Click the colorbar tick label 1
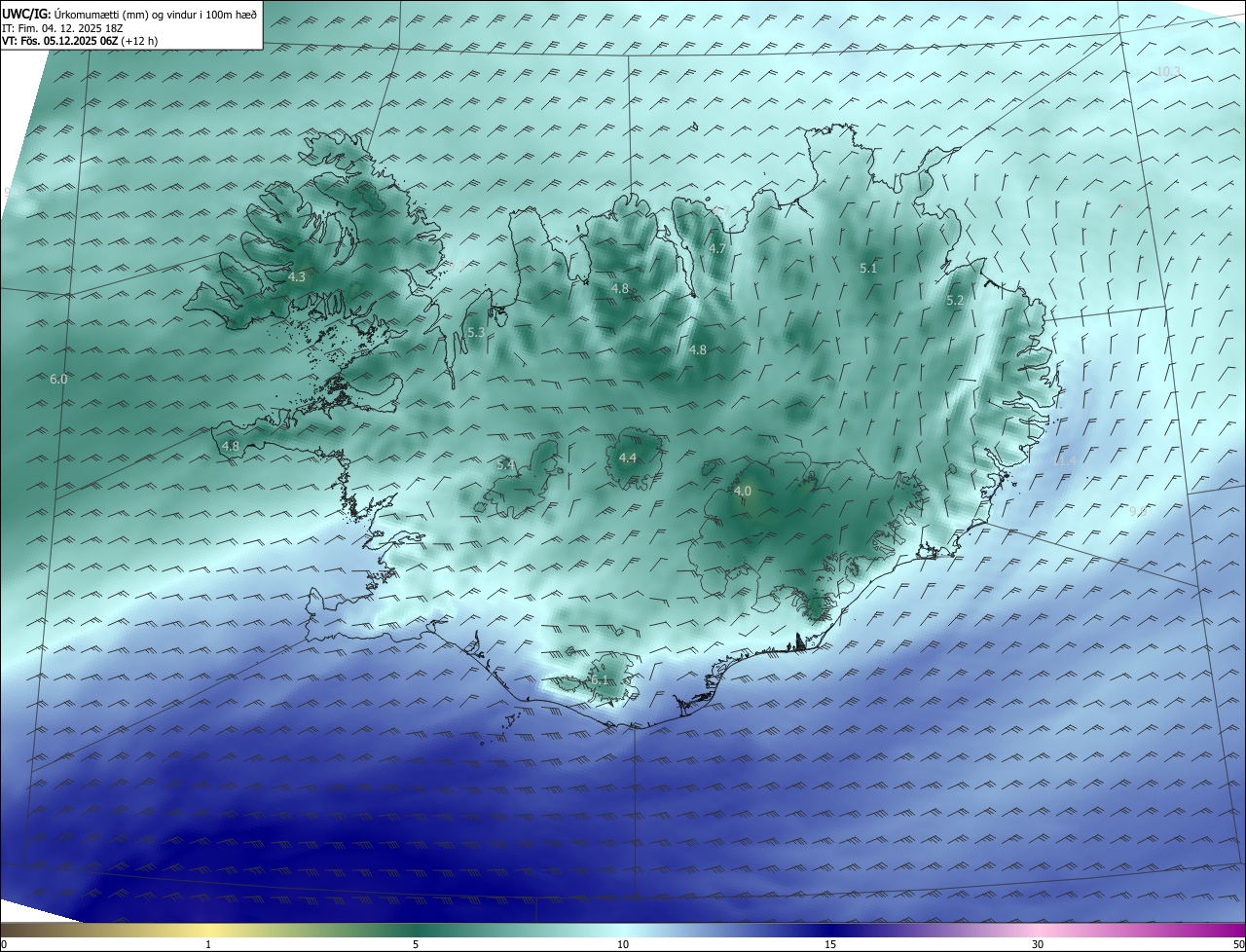This screenshot has width=1246, height=952. [x=208, y=944]
